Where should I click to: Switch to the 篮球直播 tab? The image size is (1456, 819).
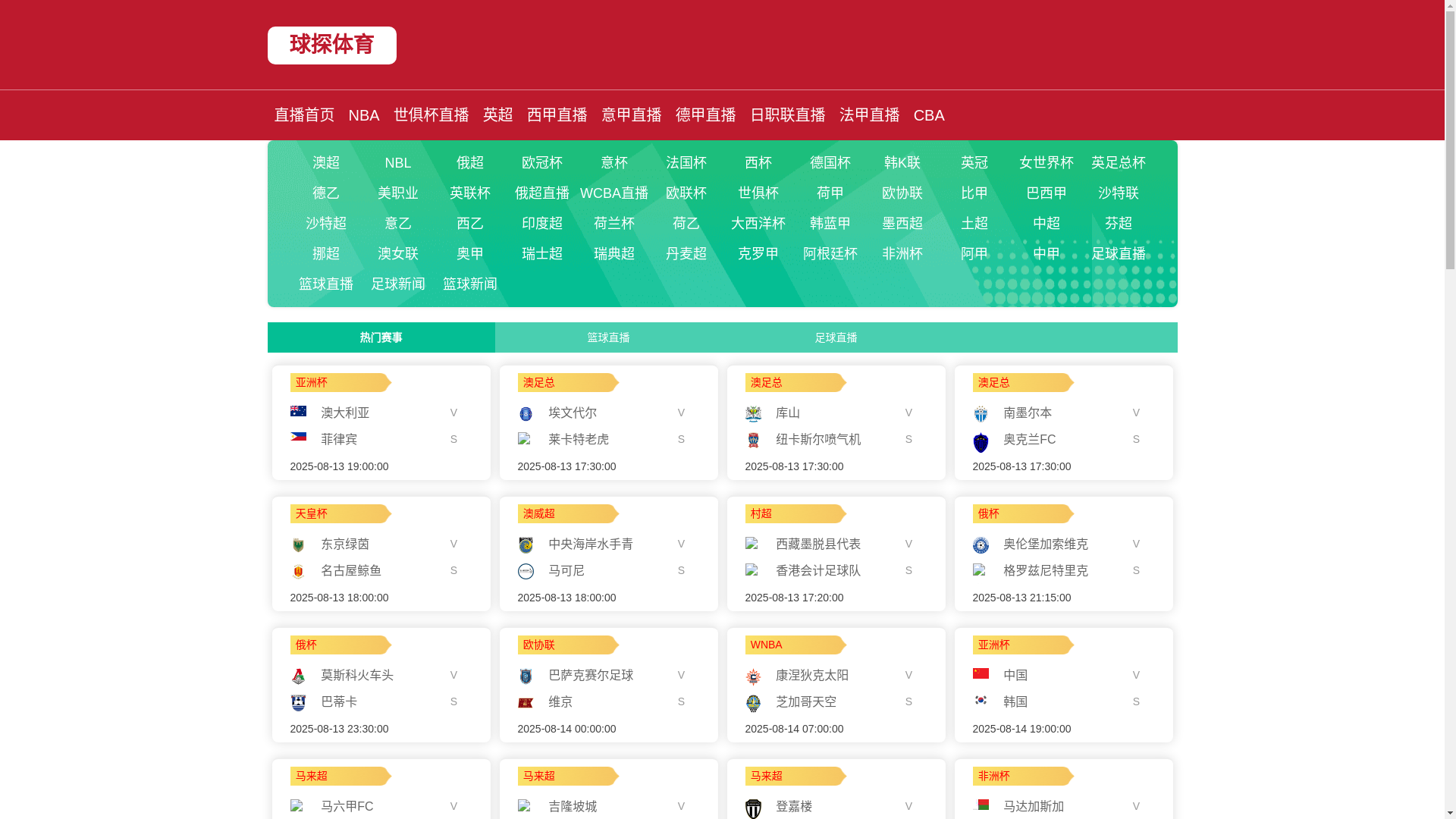[608, 337]
